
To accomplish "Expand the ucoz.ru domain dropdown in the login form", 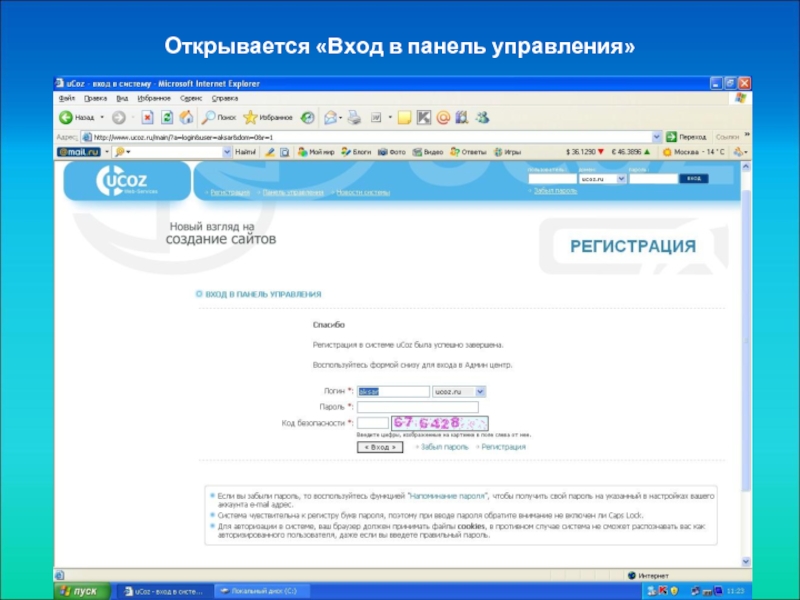I will [x=479, y=392].
